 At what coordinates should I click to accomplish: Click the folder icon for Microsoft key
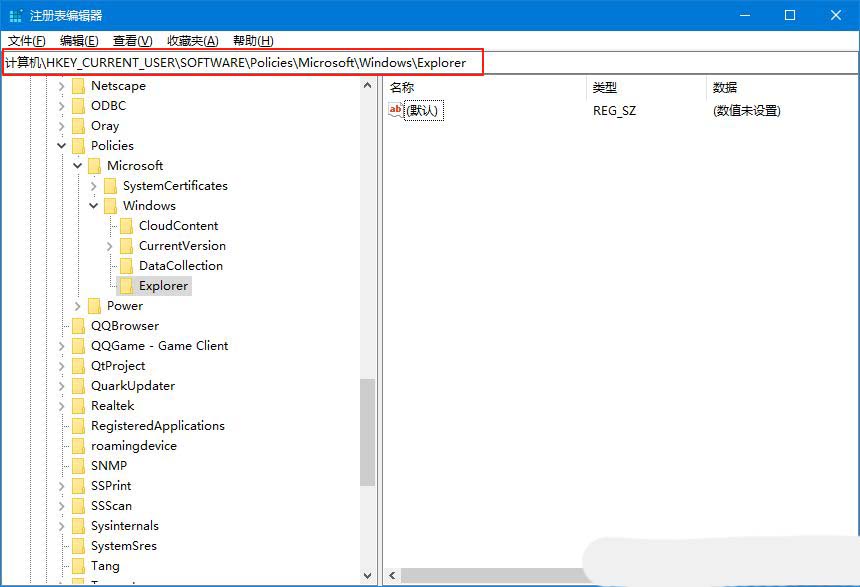[94, 165]
